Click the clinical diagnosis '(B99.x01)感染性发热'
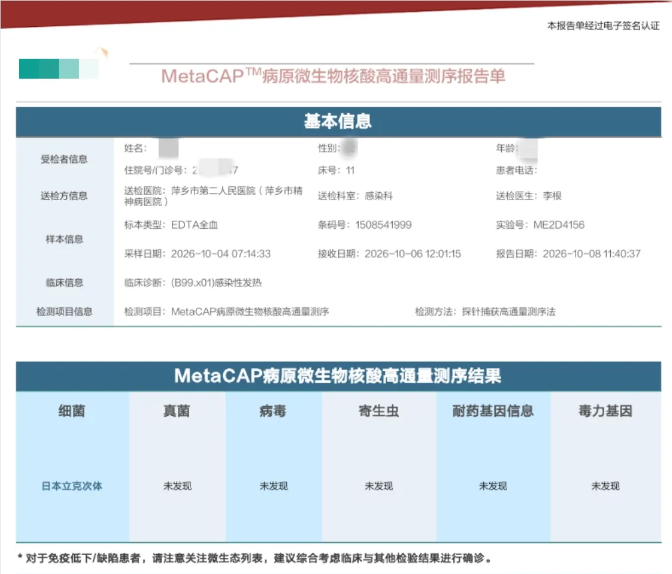The image size is (672, 574). pyautogui.click(x=216, y=282)
